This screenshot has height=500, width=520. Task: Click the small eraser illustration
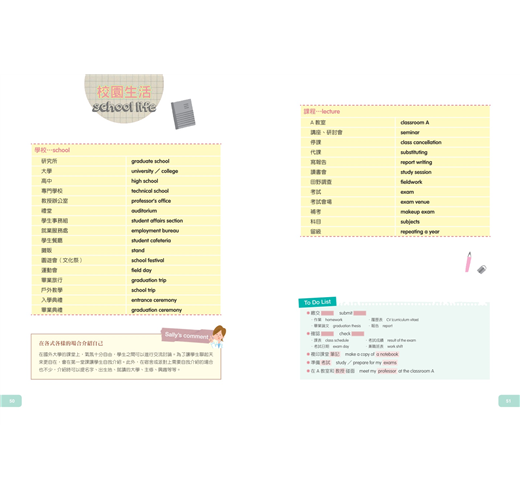coord(482,269)
